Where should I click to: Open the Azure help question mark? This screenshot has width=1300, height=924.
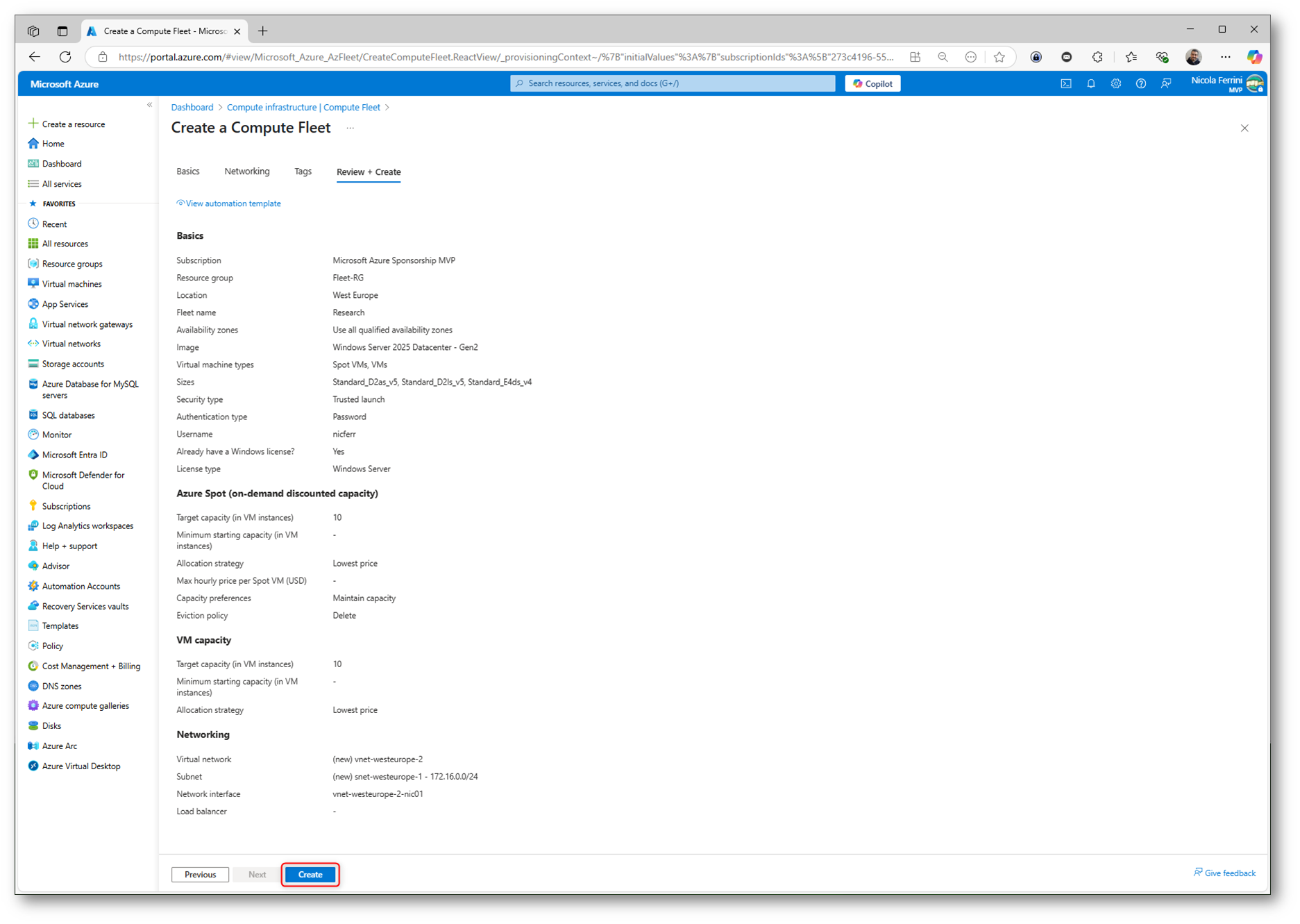[1140, 83]
